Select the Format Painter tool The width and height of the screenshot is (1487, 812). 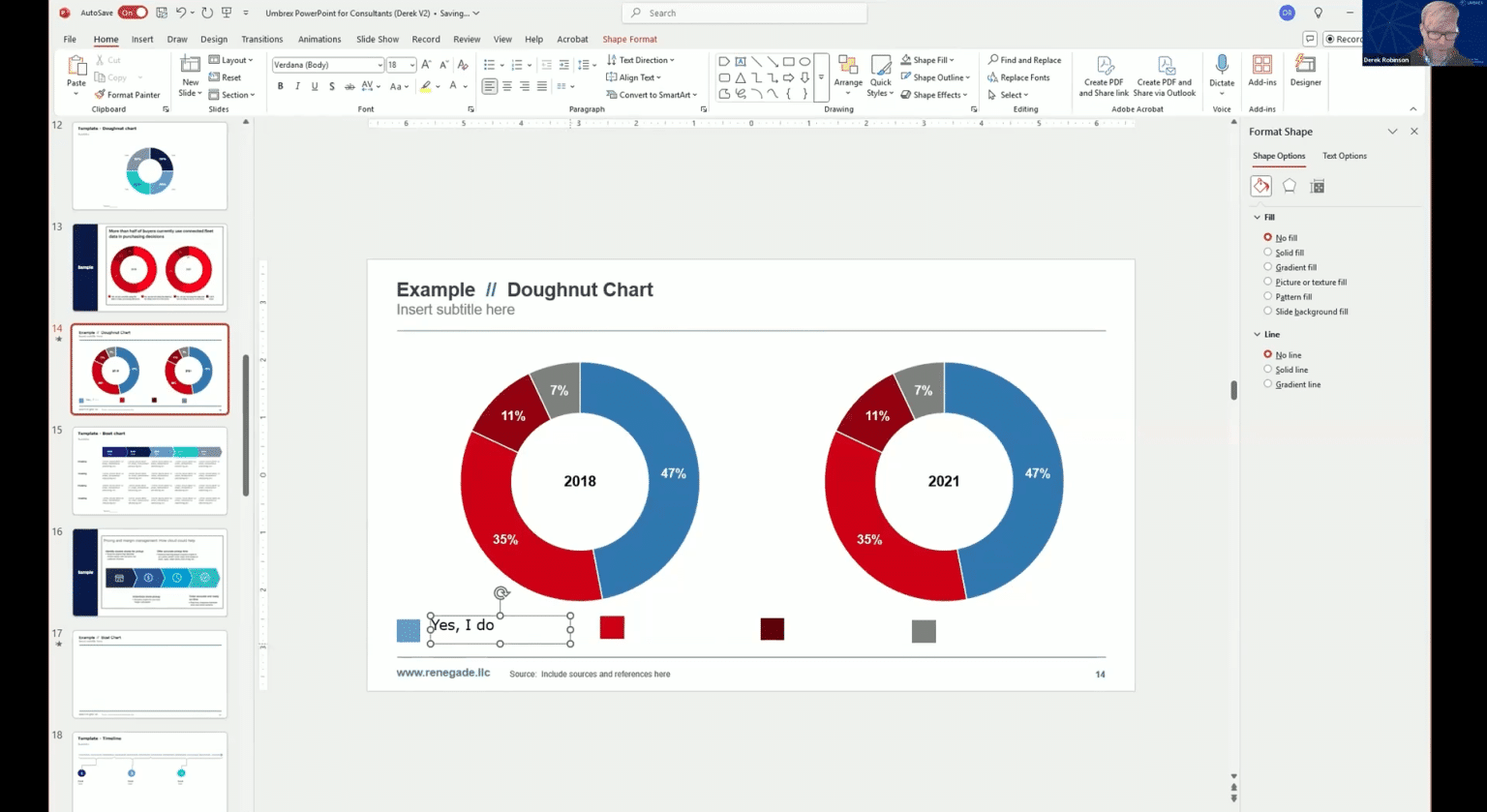[129, 95]
